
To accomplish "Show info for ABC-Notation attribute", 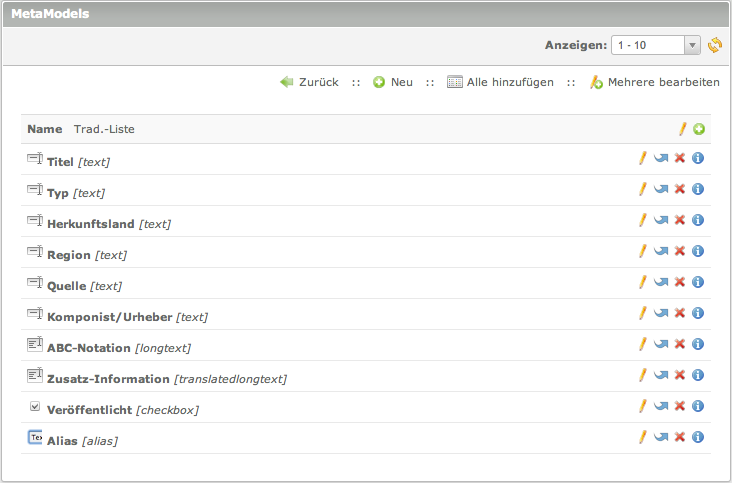I will pyautogui.click(x=698, y=344).
